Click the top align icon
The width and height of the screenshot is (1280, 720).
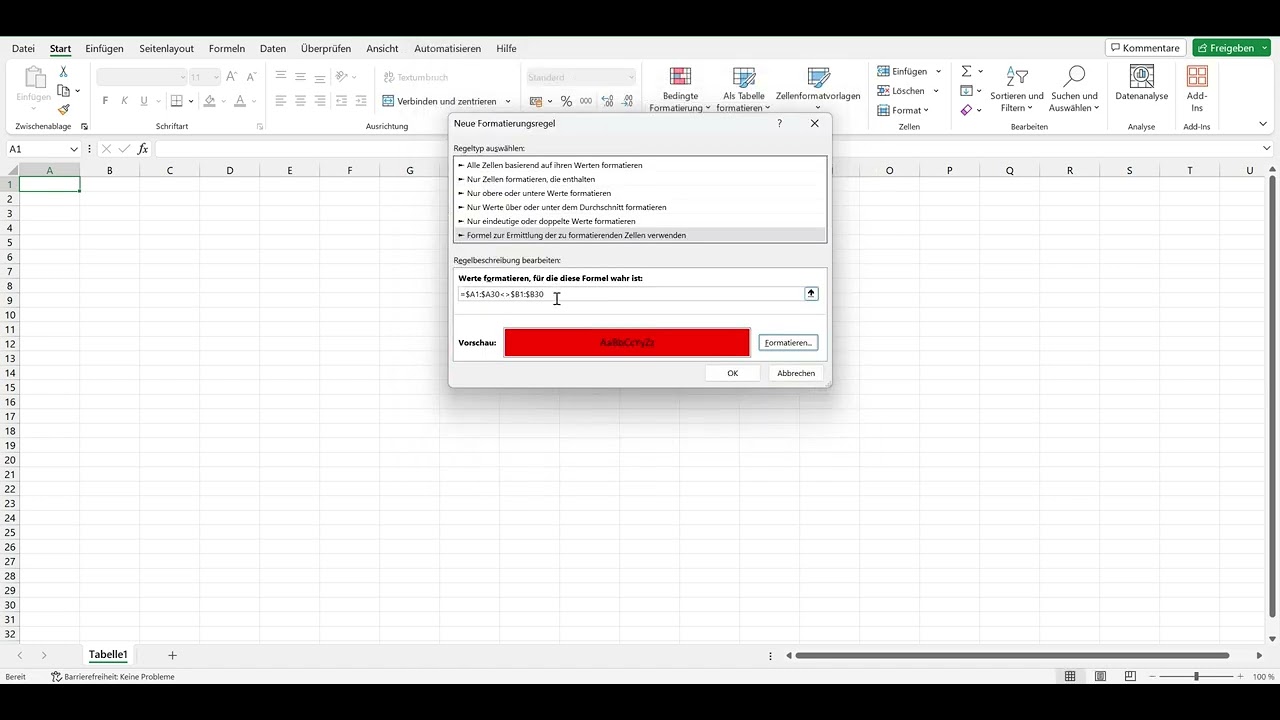[x=281, y=77]
